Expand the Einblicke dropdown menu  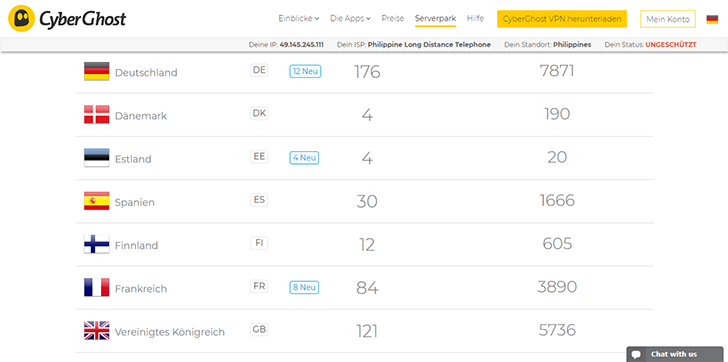(x=299, y=19)
